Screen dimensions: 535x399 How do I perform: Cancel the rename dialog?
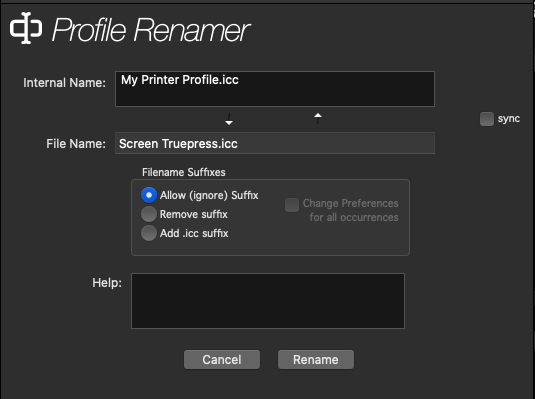coord(222,359)
